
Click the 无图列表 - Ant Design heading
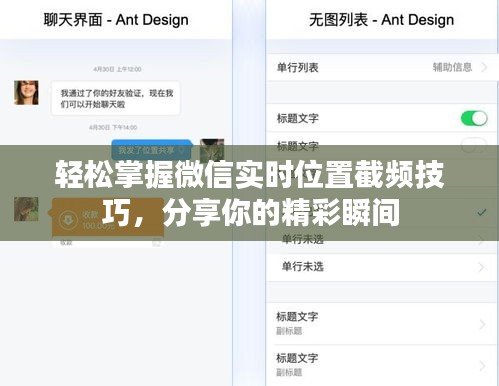(381, 20)
